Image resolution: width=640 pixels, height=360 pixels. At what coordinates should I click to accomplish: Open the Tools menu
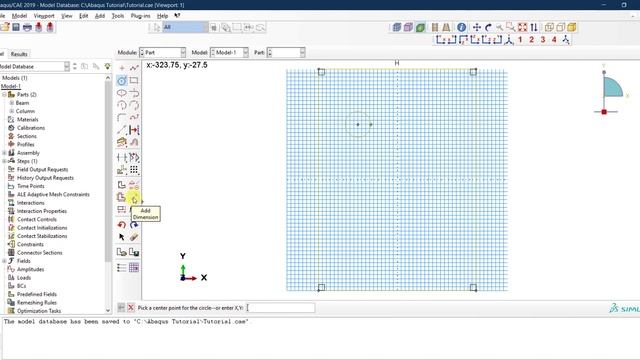point(118,16)
